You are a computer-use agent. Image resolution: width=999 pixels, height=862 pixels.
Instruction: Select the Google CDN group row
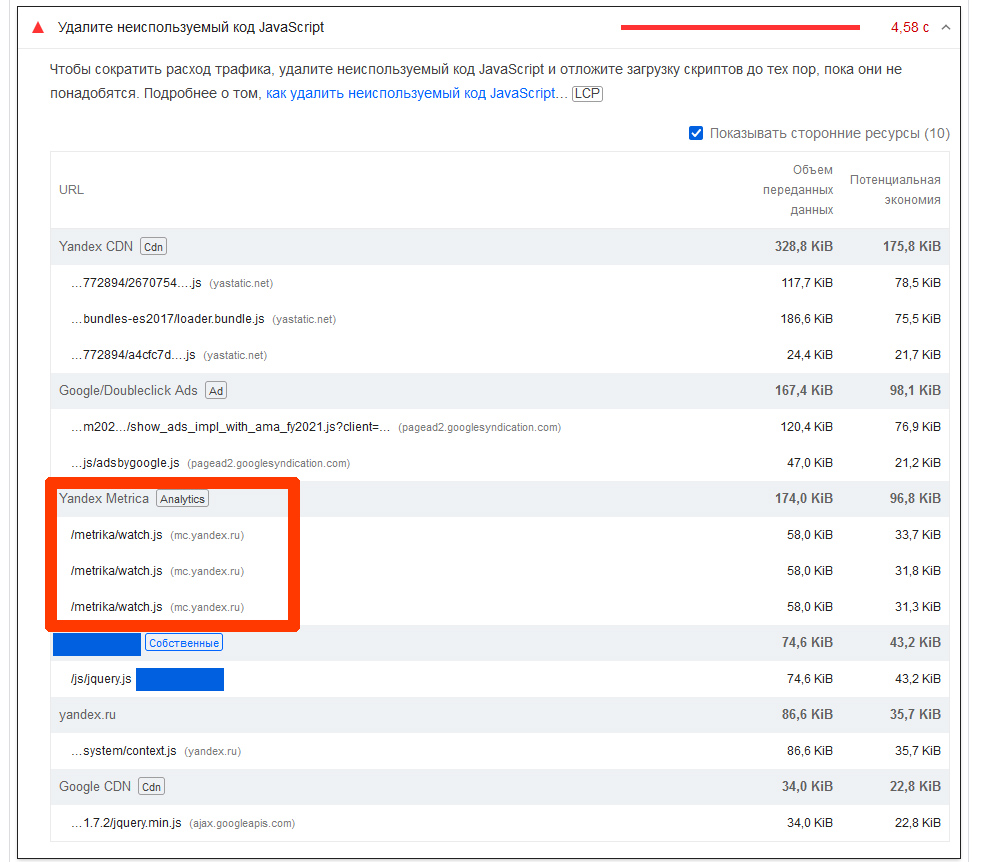(x=500, y=787)
